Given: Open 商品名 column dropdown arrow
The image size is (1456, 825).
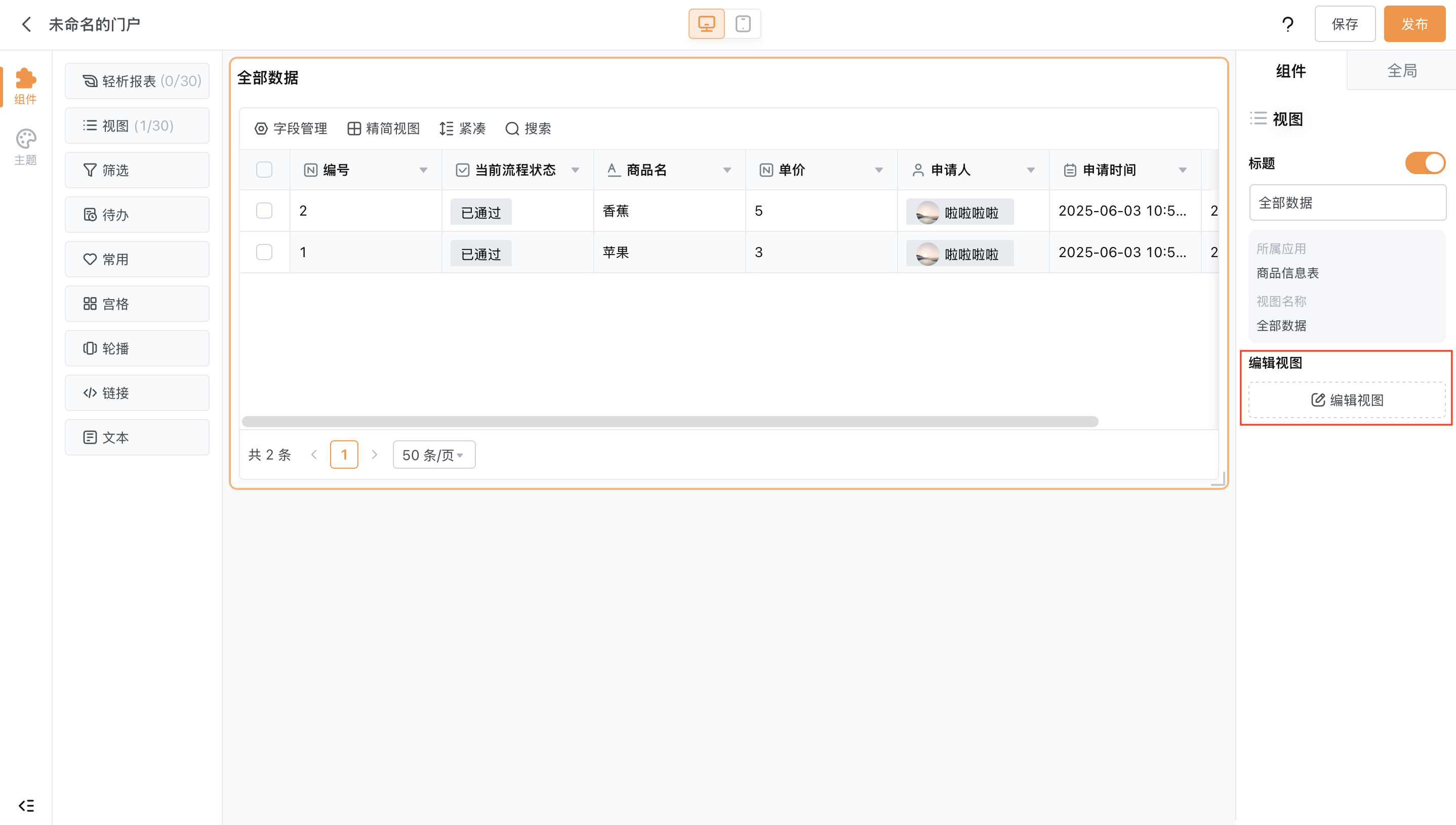Looking at the screenshot, I should [x=727, y=170].
